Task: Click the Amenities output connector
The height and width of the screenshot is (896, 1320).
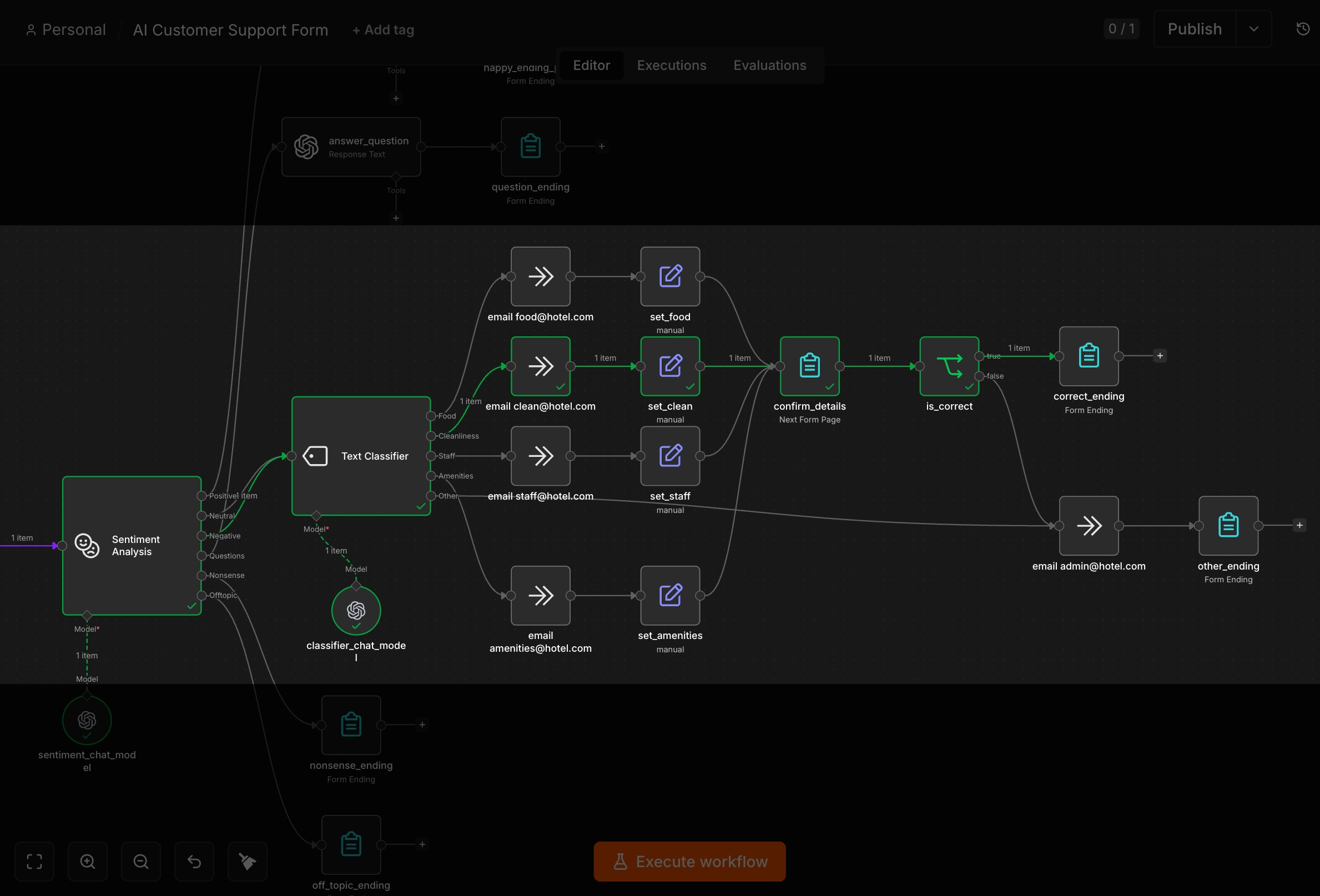Action: coord(431,476)
